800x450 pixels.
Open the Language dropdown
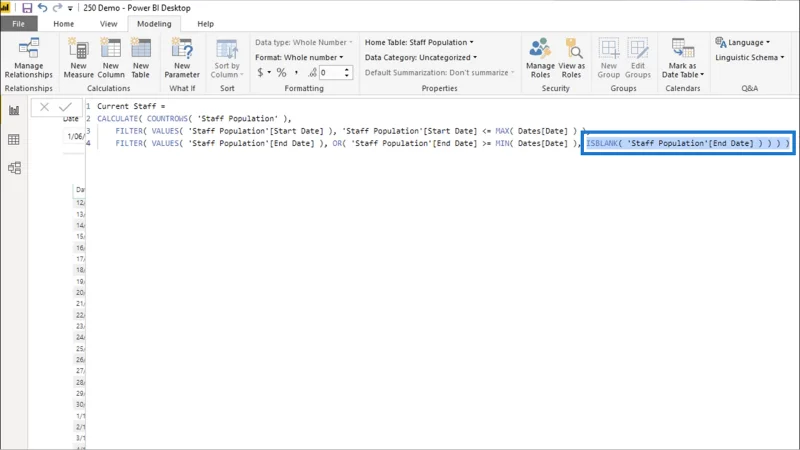pyautogui.click(x=743, y=42)
